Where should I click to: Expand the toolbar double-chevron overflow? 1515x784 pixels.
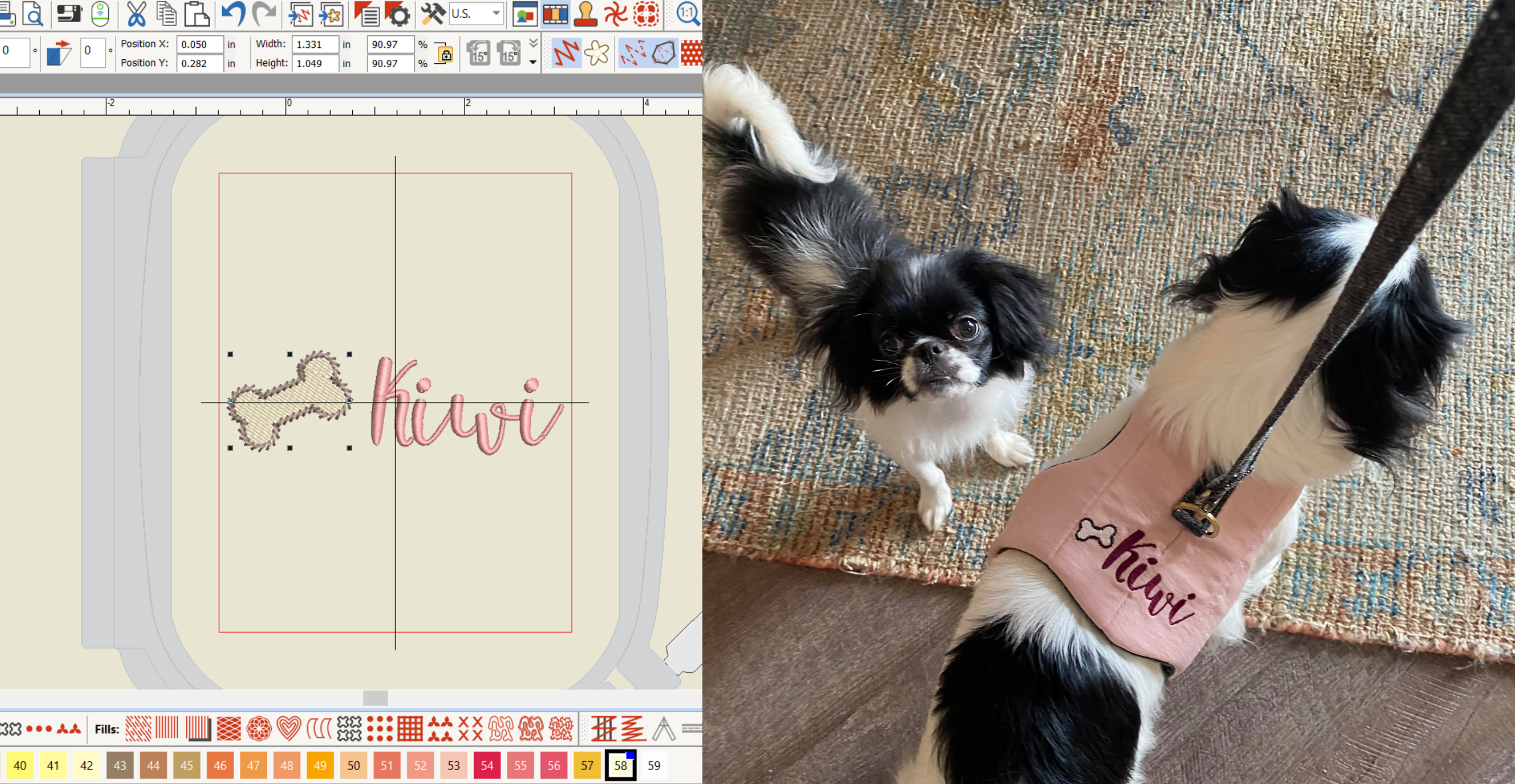pyautogui.click(x=534, y=43)
